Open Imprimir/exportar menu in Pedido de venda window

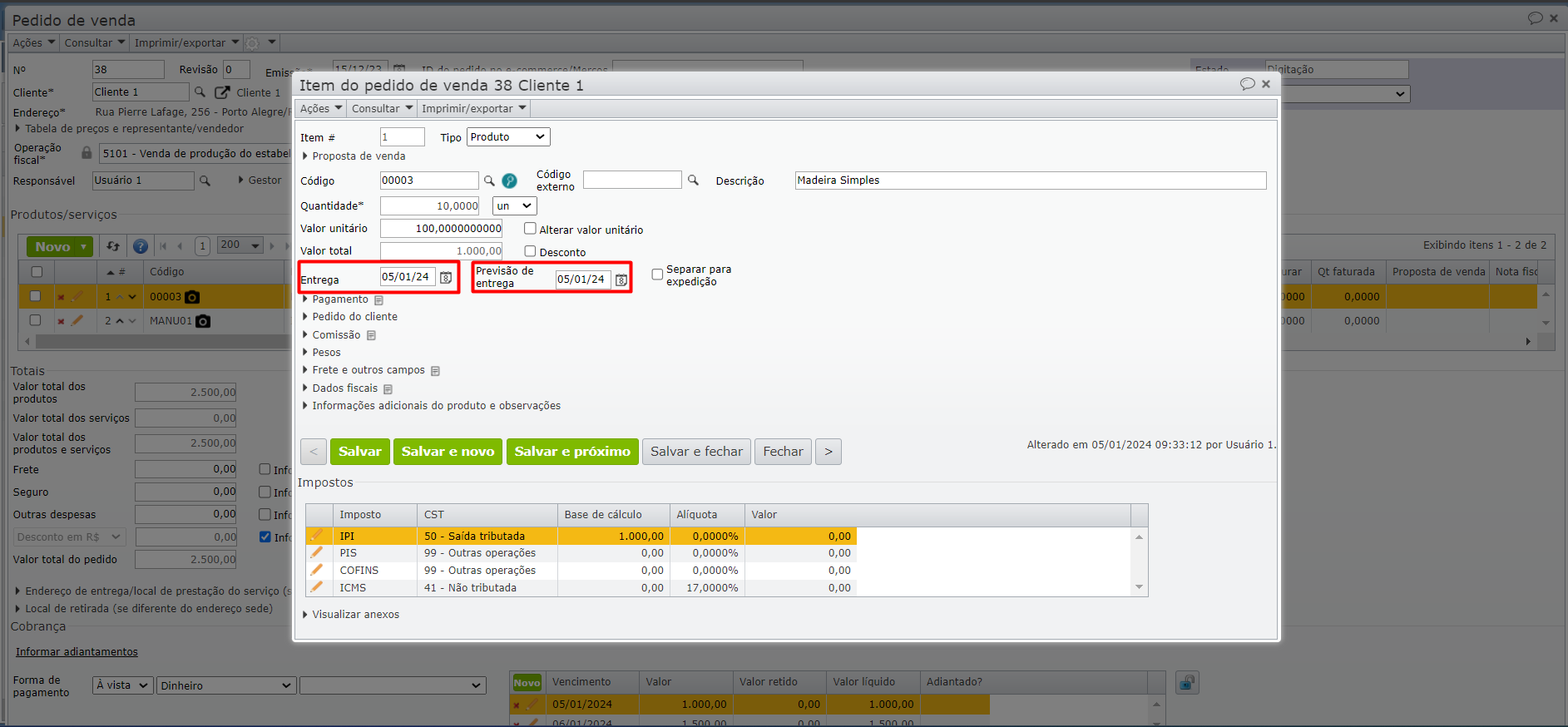186,42
